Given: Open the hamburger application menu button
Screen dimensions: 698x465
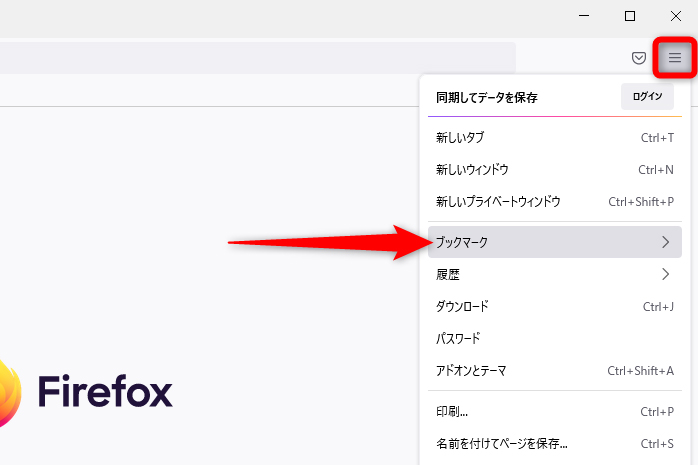Looking at the screenshot, I should click(674, 57).
